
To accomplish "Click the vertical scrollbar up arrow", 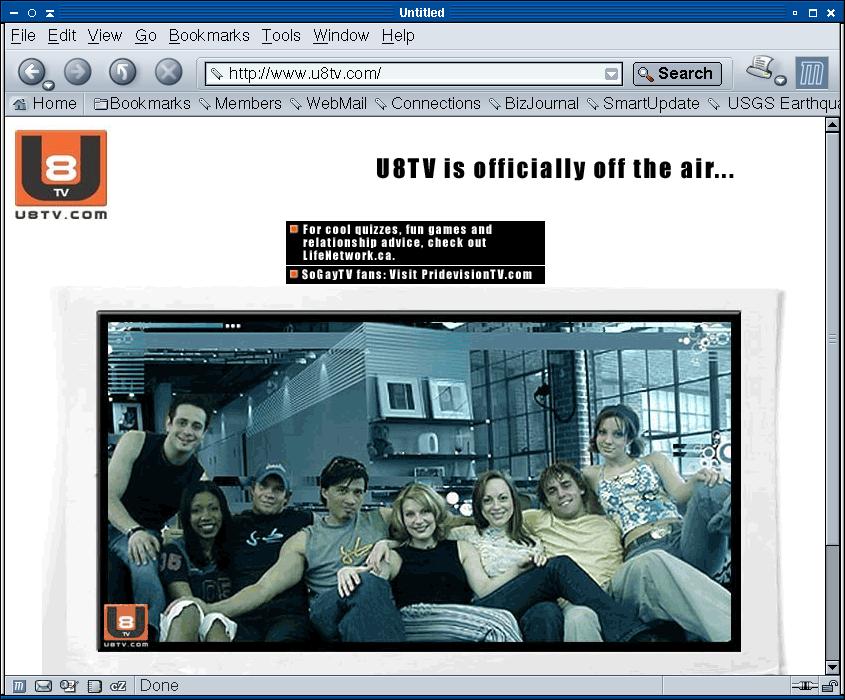I will pyautogui.click(x=832, y=126).
